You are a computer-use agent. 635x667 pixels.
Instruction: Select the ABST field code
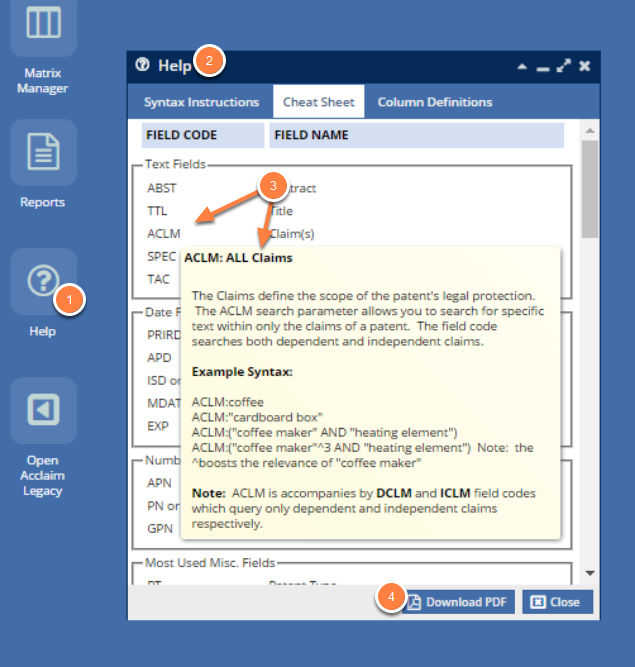pos(162,188)
